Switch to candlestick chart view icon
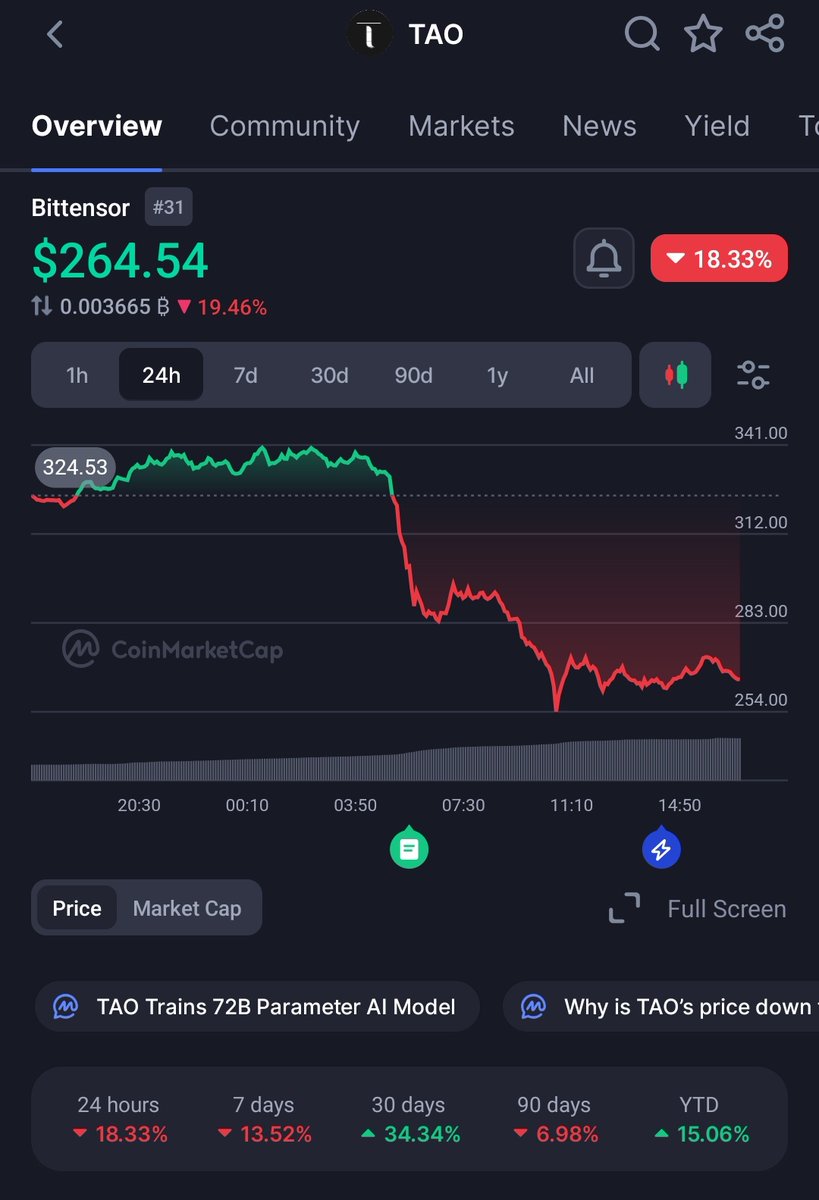819x1200 pixels. tap(675, 375)
